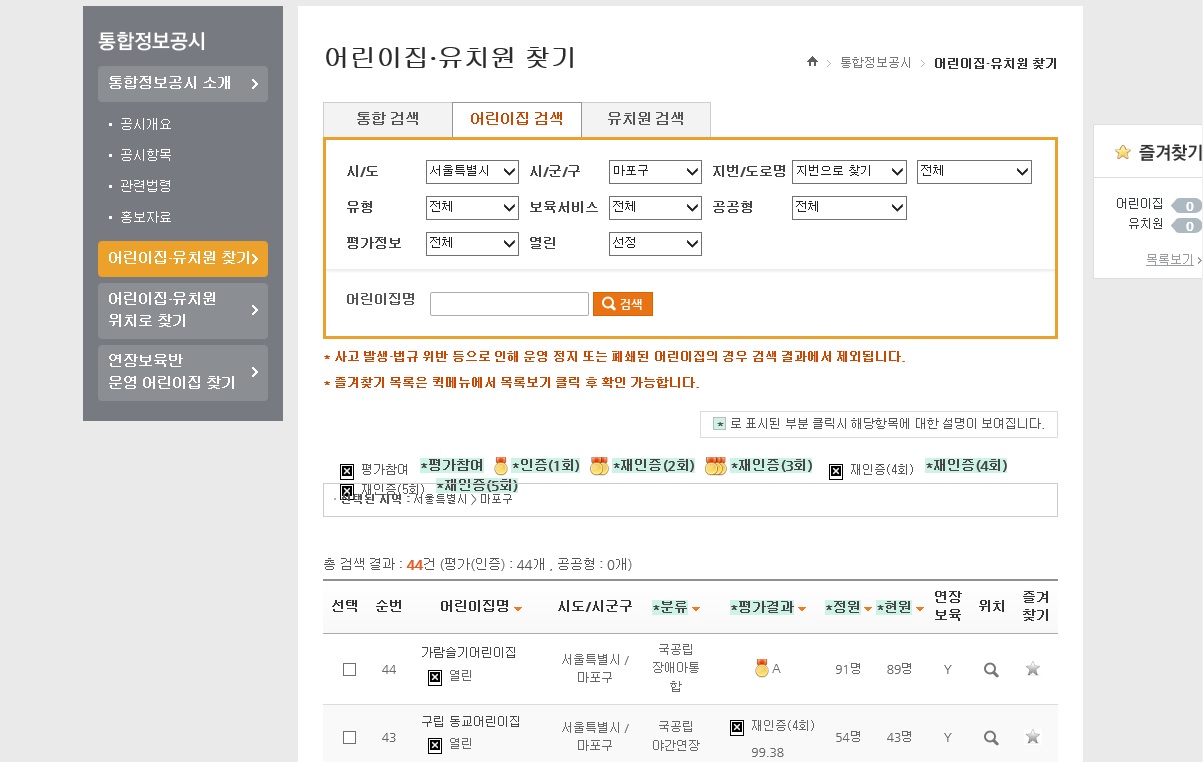Click the green star explanation icon in notice
1203x762 pixels.
(x=719, y=424)
